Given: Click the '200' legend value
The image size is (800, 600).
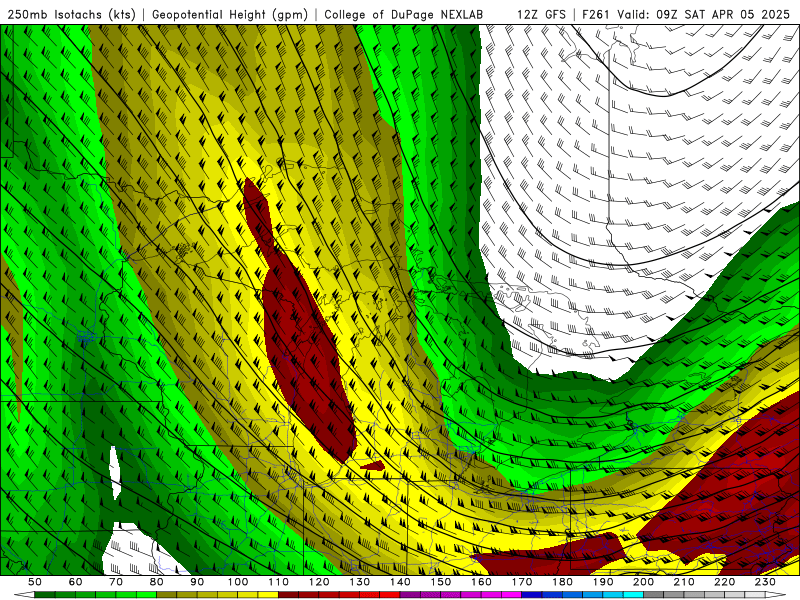Looking at the screenshot, I should point(644,582).
